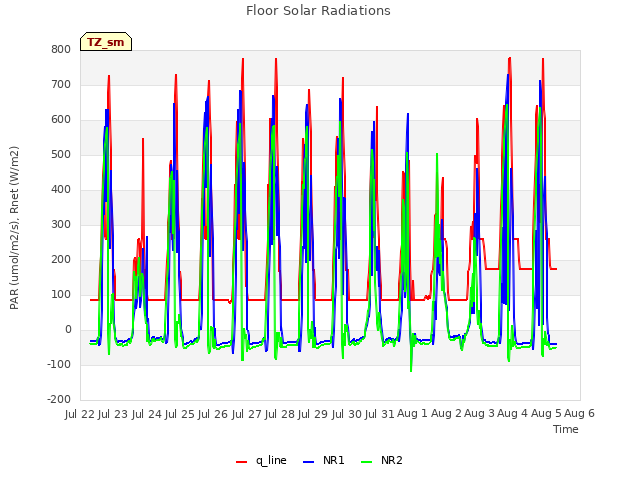Click the 300 y-axis tick label
Viewport: 640px width, 480px height.
[61, 225]
